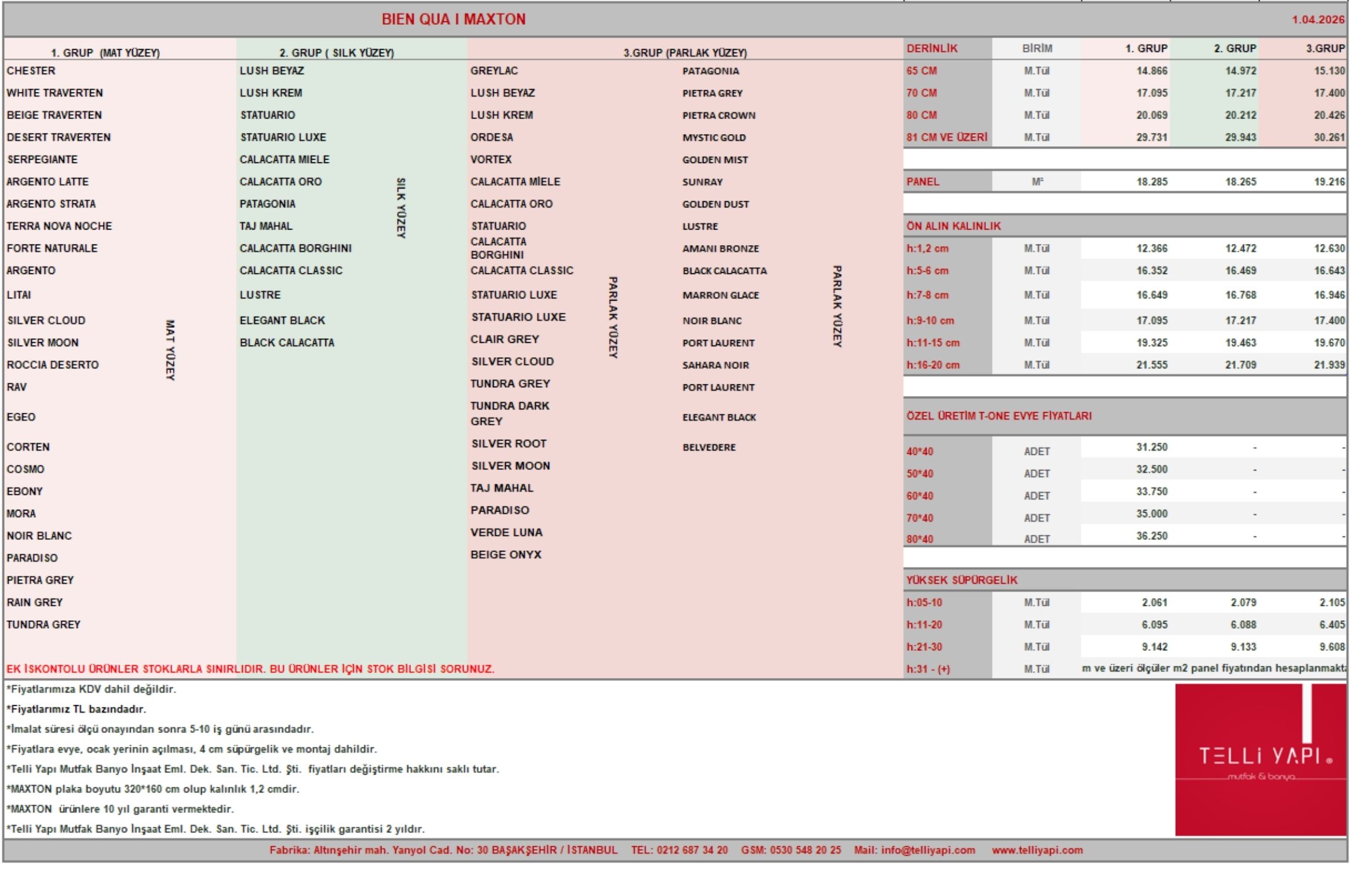Click the RAIN GREY entry
This screenshot has width=1352, height=896.
pos(35,602)
